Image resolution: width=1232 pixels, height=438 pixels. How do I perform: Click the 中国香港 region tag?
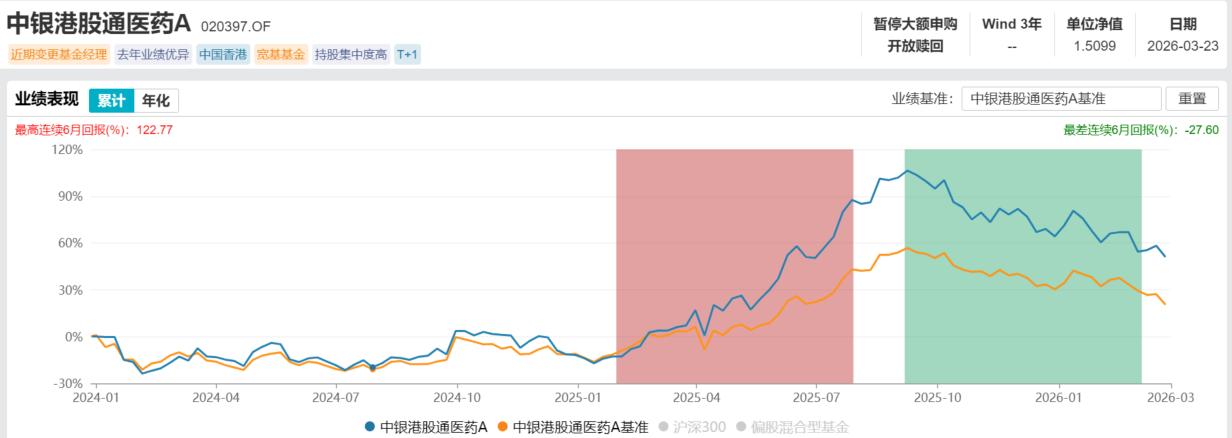pos(223,54)
